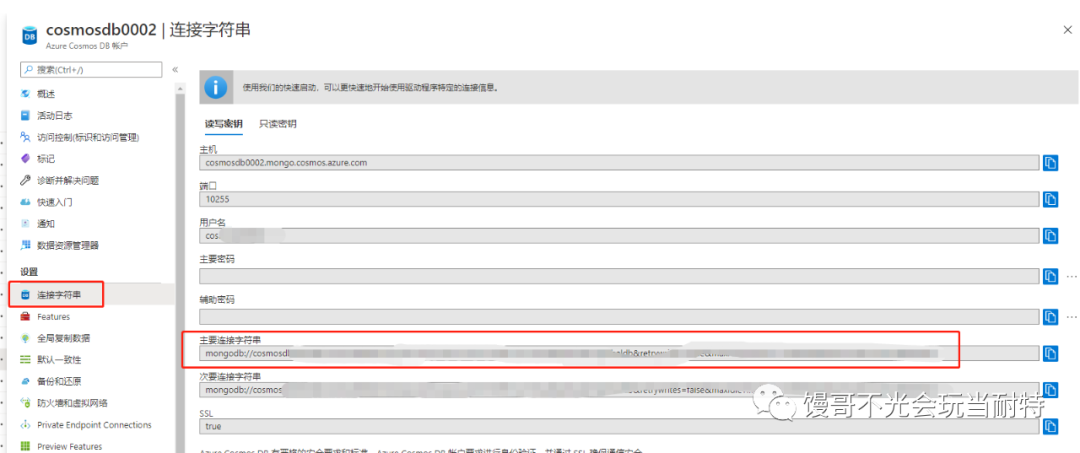
Task: Click the tags (标记) icon
Action: [26, 158]
